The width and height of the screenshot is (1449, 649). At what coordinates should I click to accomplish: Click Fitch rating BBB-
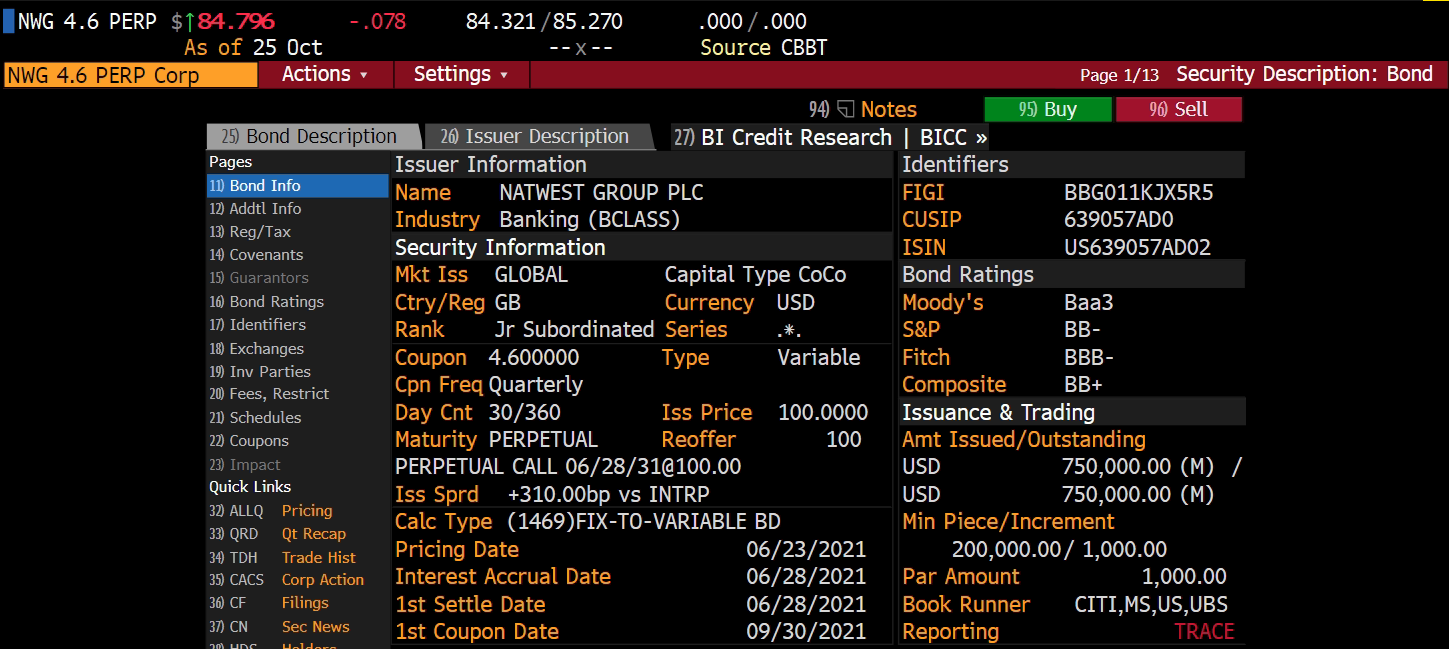(1089, 357)
